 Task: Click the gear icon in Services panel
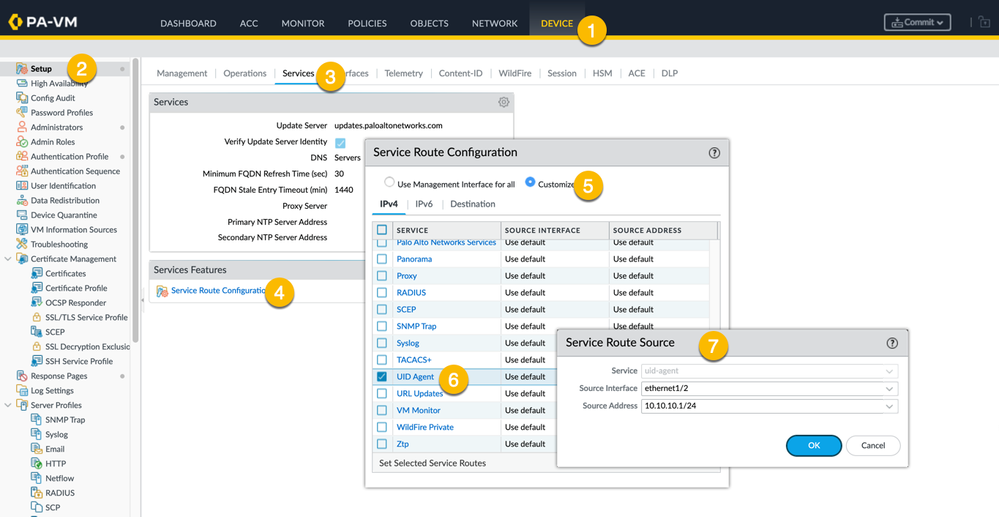click(x=503, y=102)
